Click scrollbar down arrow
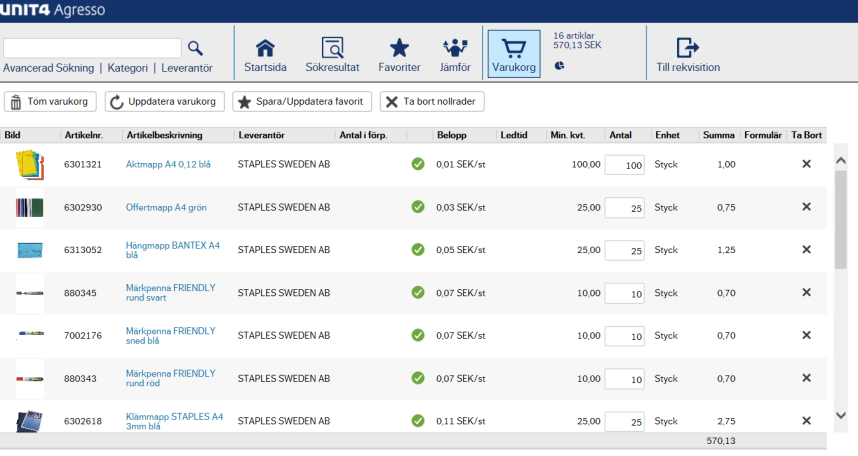The width and height of the screenshot is (858, 456). 841,415
